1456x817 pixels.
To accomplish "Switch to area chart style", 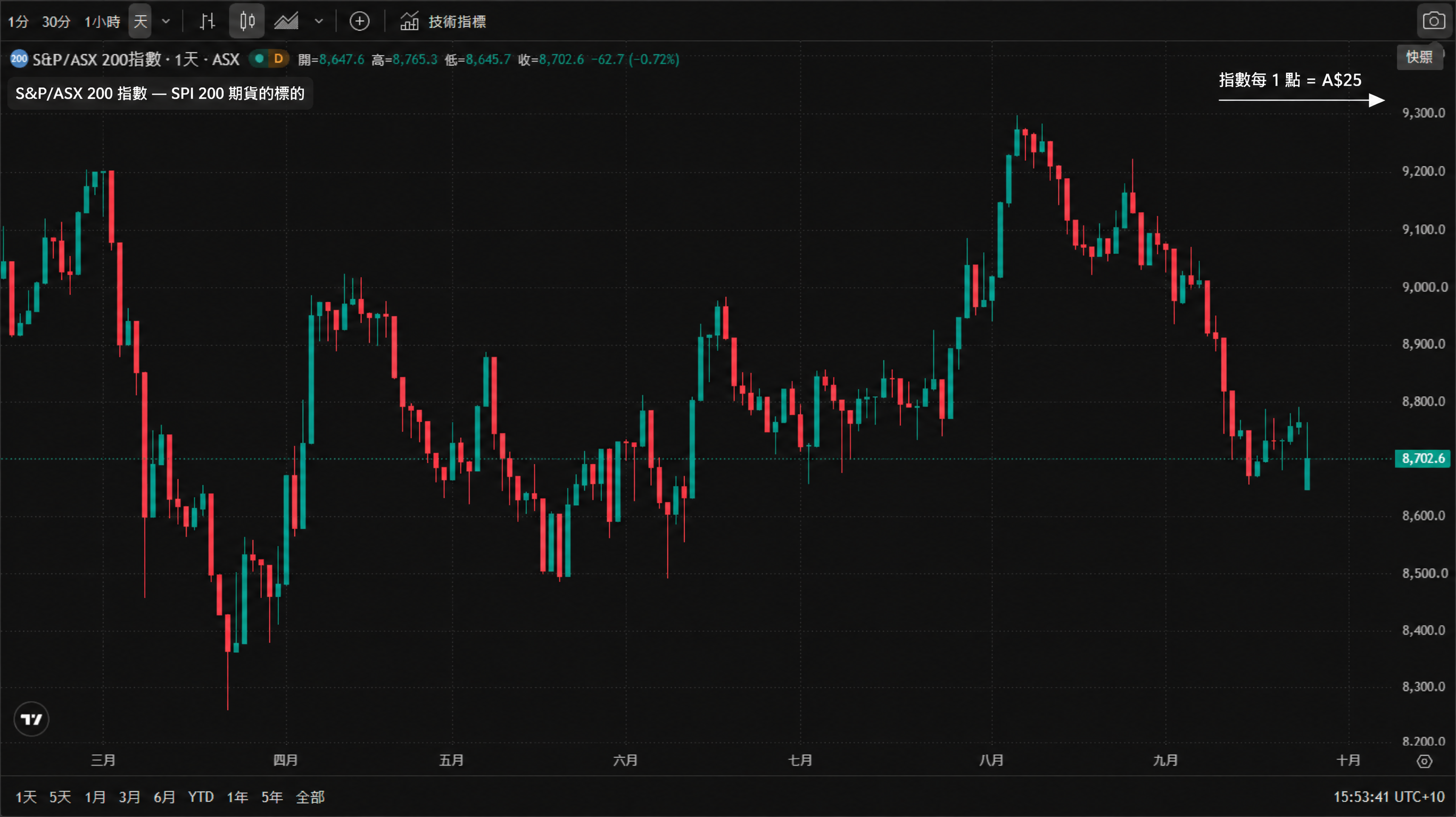I will pyautogui.click(x=286, y=21).
